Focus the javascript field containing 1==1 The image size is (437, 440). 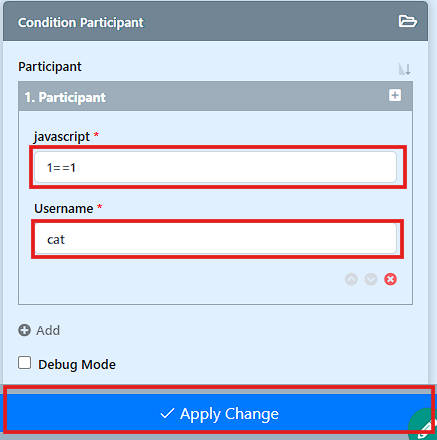[x=216, y=167]
